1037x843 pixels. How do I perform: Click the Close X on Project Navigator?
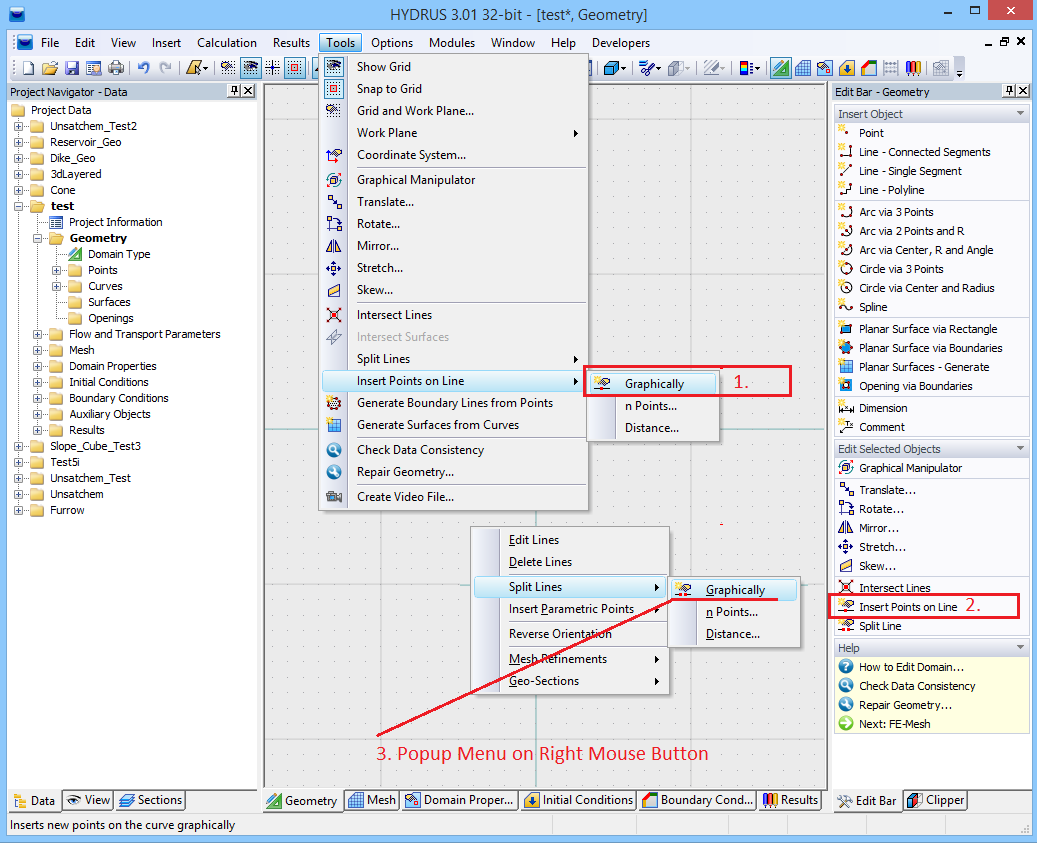(x=248, y=91)
